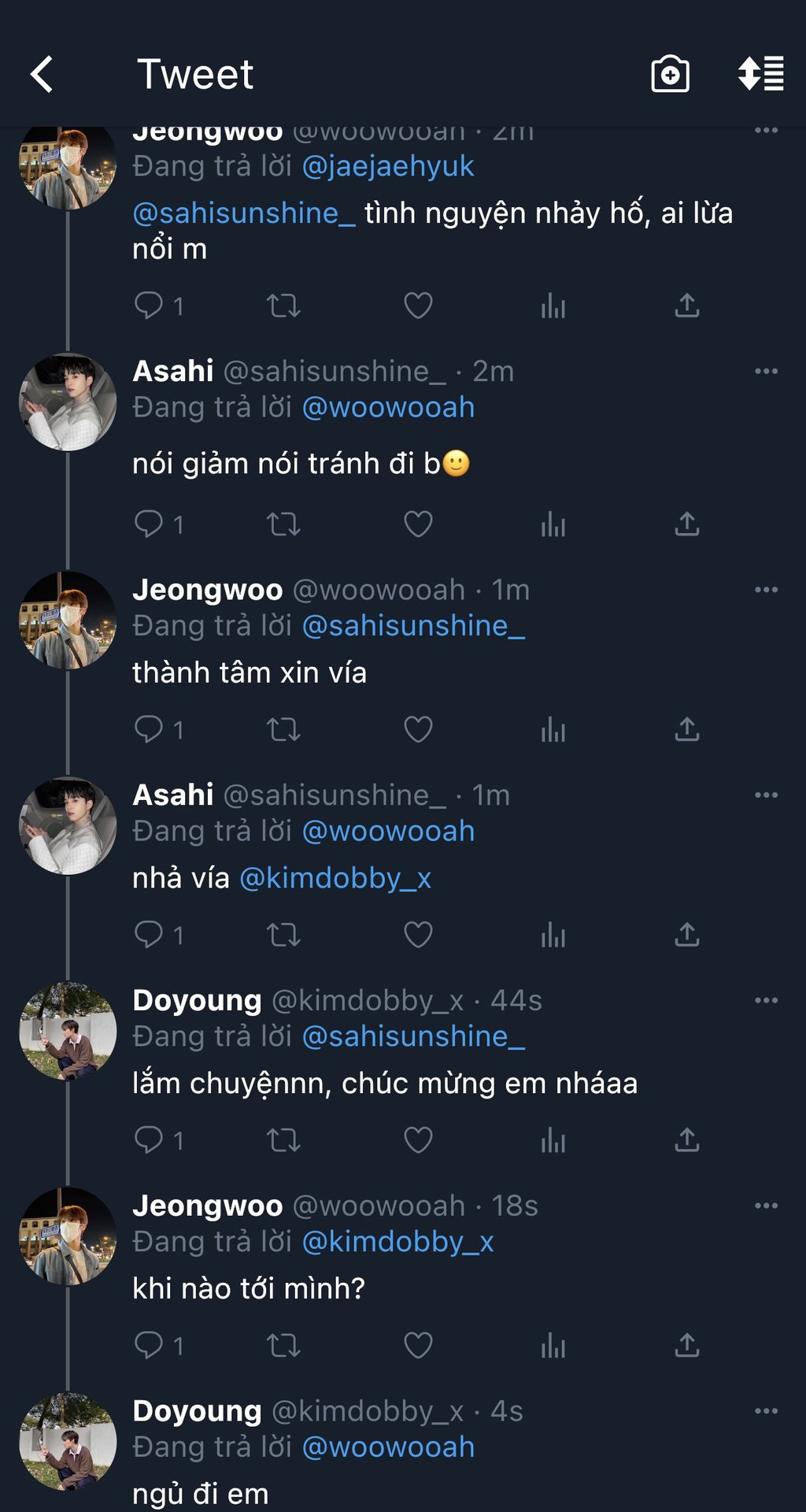Screen dimensions: 806x1512
Task: Open more options on Doyoung's 44s tweet
Action: click(x=766, y=1000)
